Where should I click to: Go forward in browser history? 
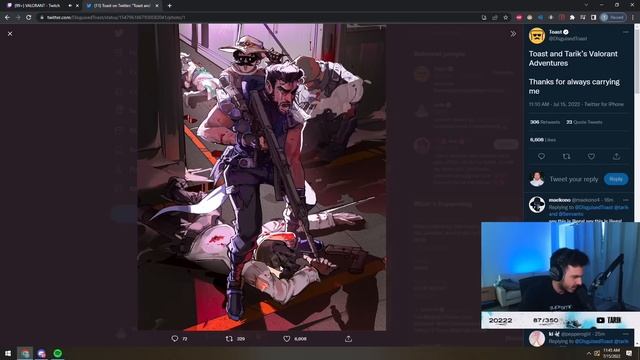(18, 18)
